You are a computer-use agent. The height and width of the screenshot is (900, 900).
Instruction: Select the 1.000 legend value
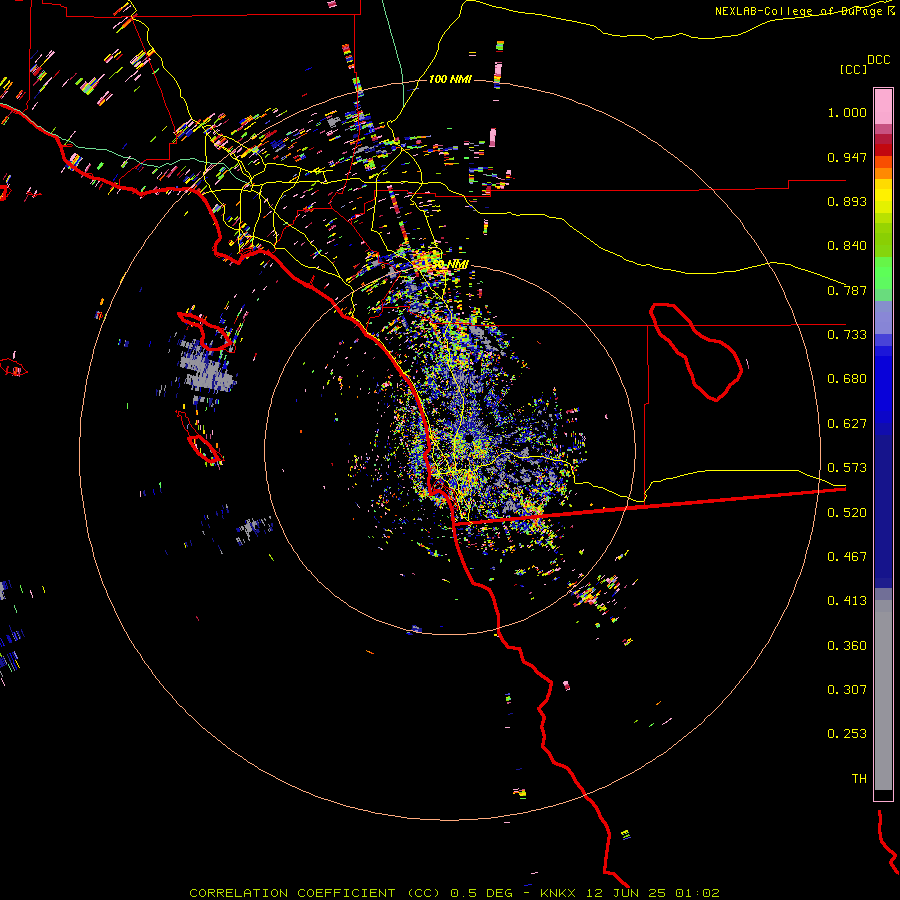coord(847,112)
